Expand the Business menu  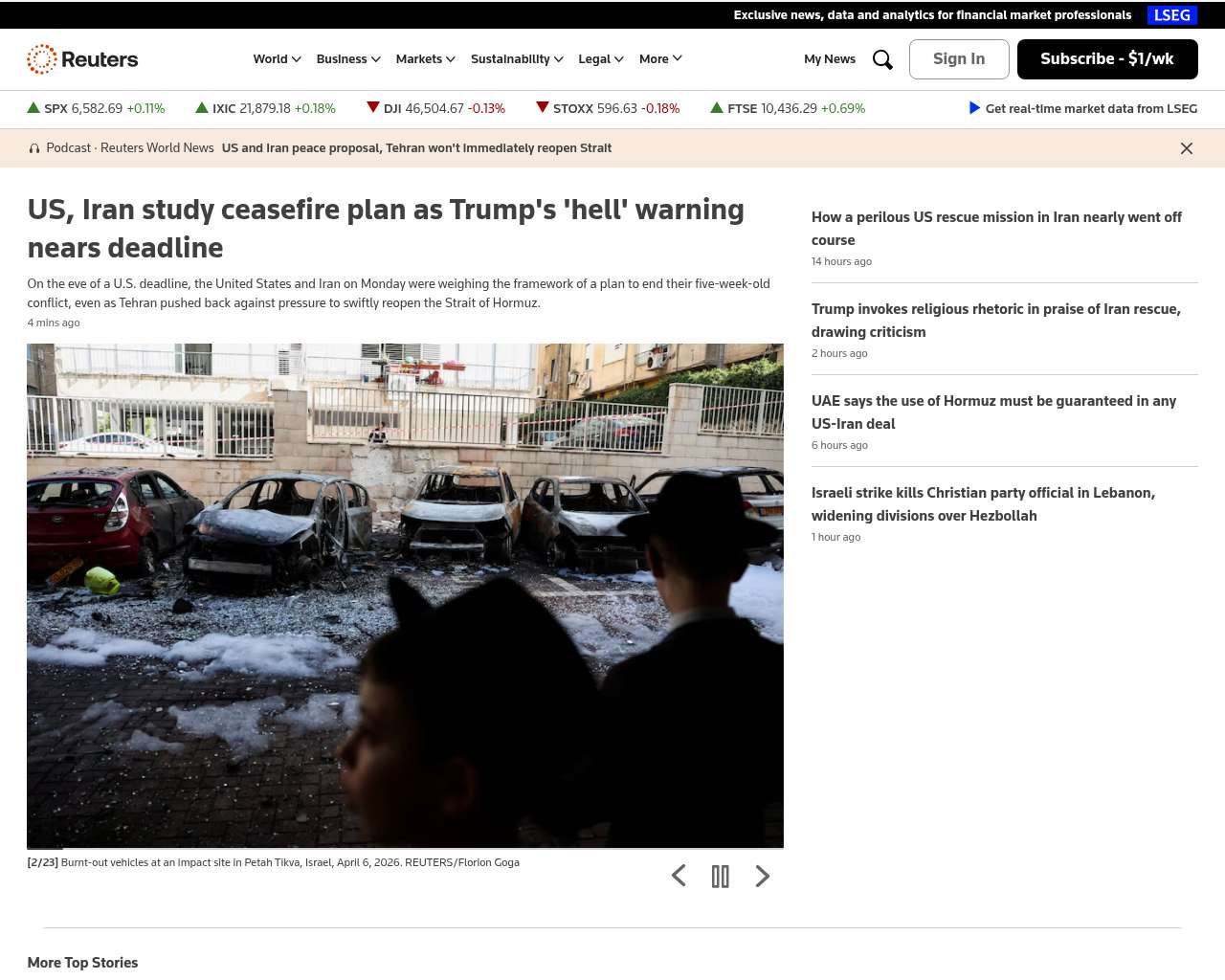pyautogui.click(x=348, y=59)
